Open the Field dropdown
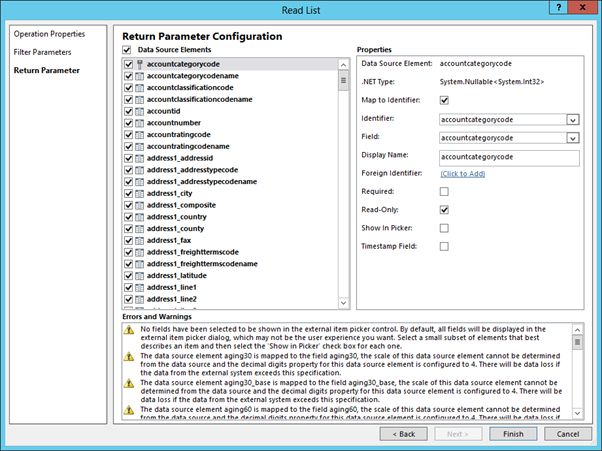 [x=572, y=138]
